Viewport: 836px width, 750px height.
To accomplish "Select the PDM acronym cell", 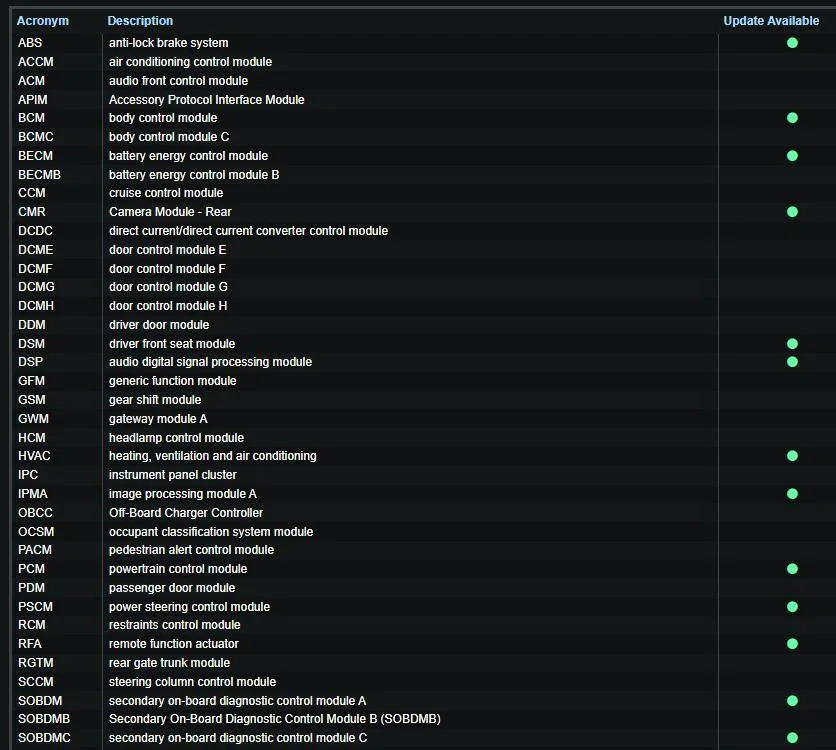I will pos(31,588).
